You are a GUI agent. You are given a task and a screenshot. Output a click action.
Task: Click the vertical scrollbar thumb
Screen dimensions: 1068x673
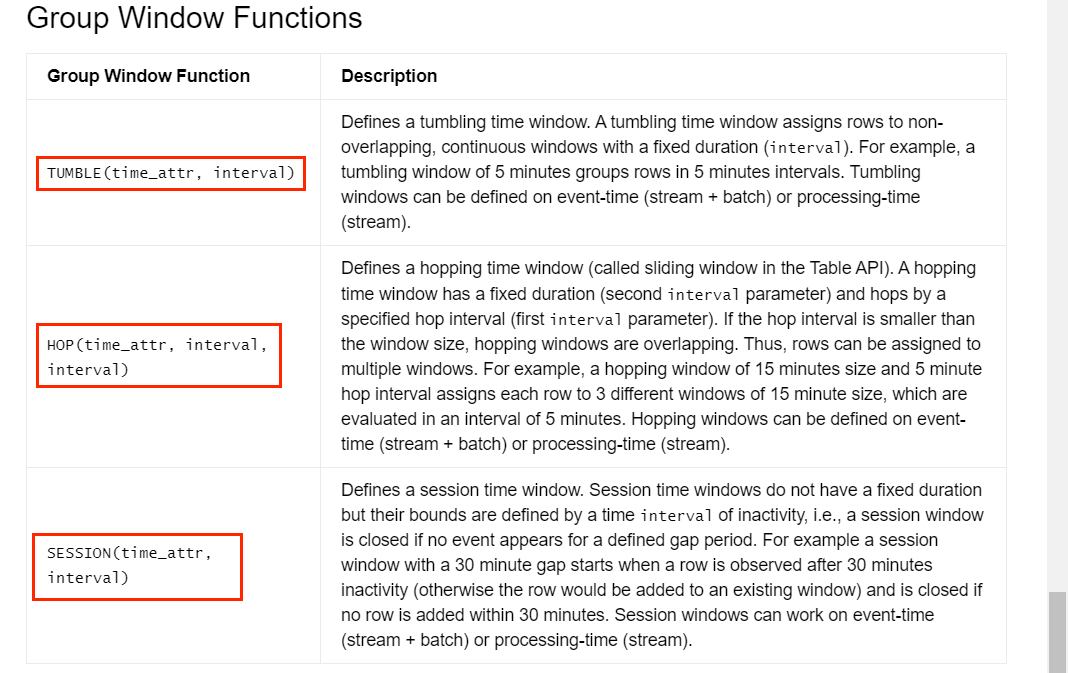[1058, 632]
